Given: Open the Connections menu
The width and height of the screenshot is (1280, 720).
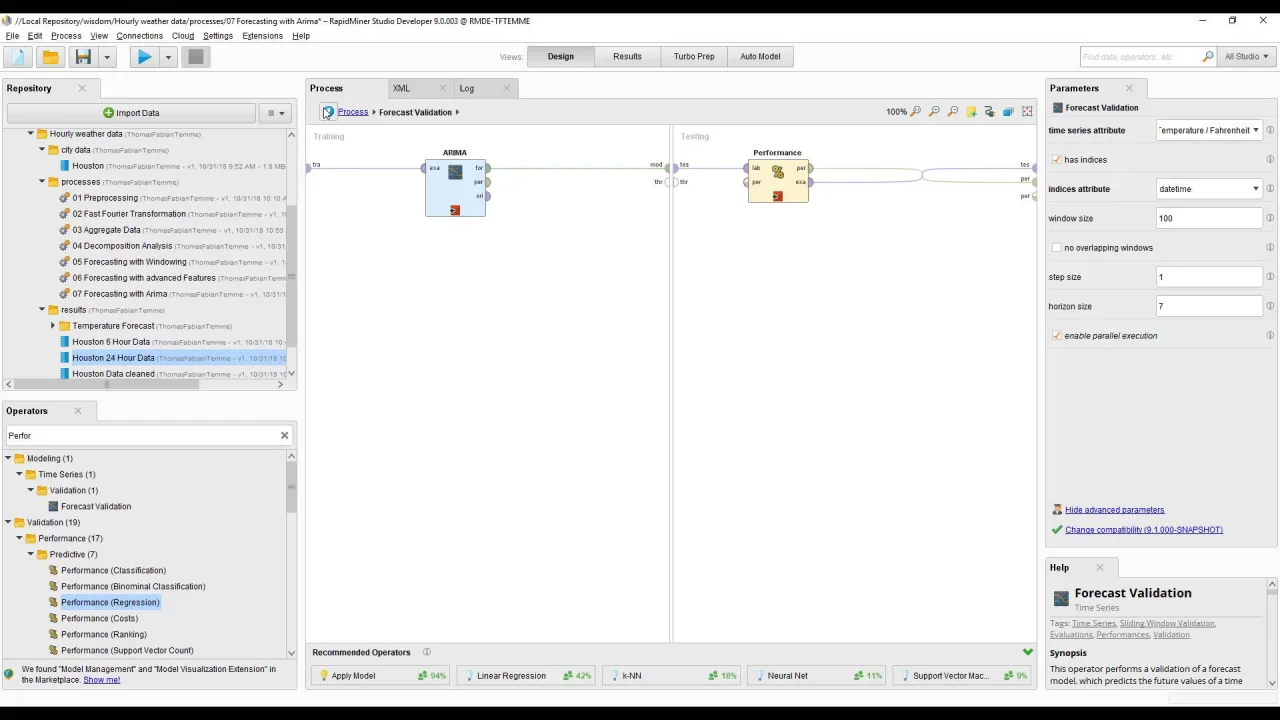Looking at the screenshot, I should tap(139, 36).
